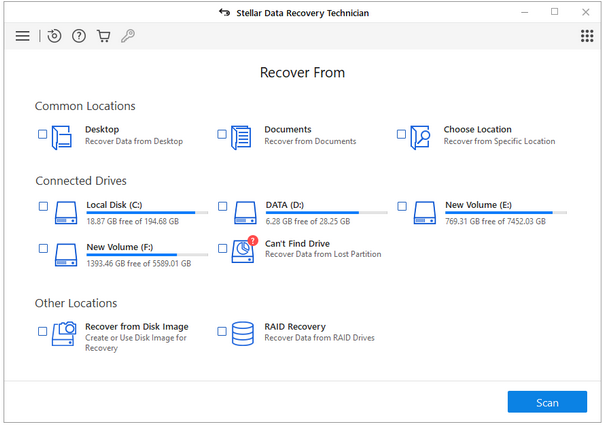The image size is (602, 425).
Task: Click the New Volume (E:) drive icon
Action: pyautogui.click(x=425, y=213)
